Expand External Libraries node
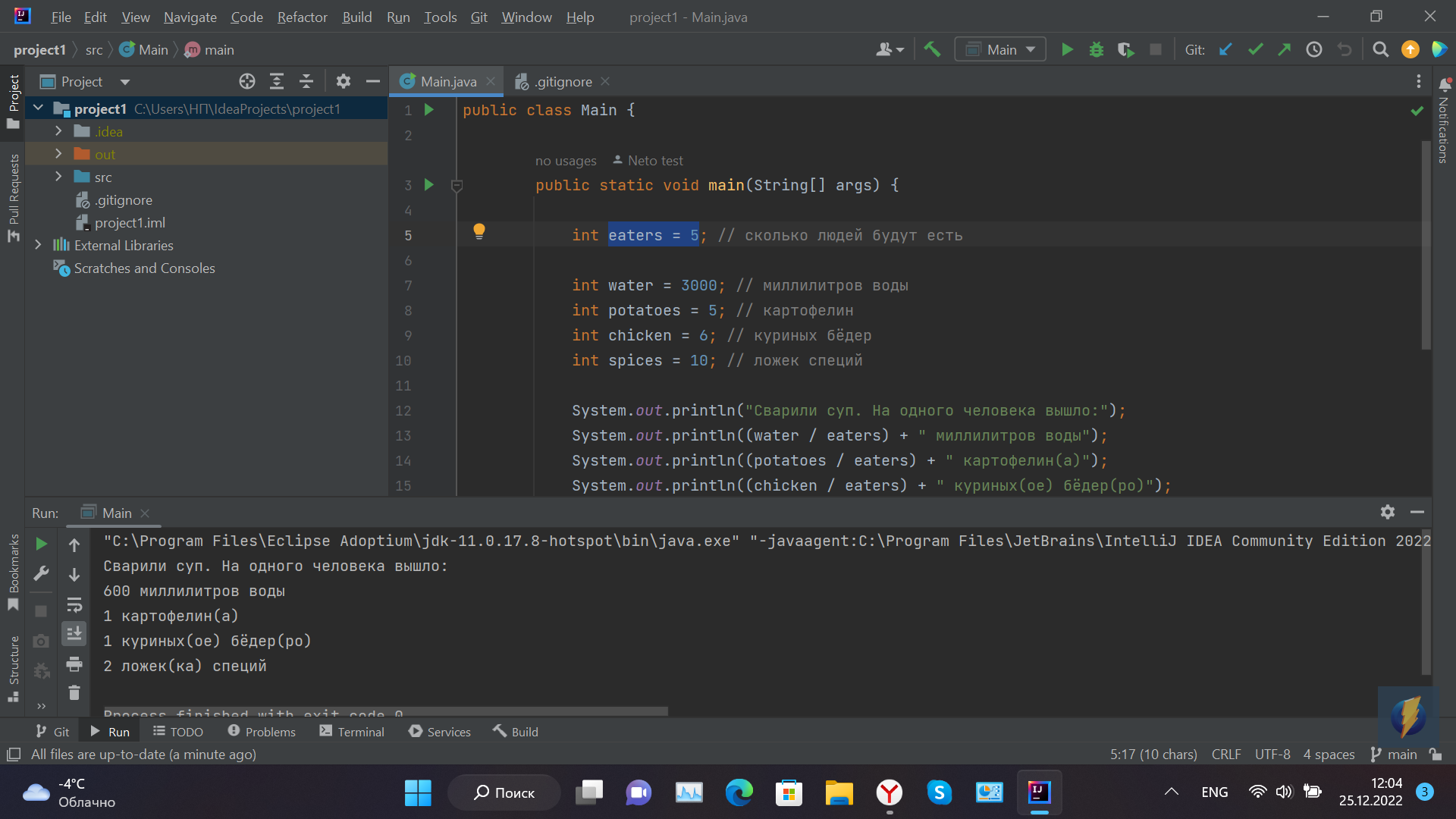The width and height of the screenshot is (1456, 819). [x=38, y=245]
